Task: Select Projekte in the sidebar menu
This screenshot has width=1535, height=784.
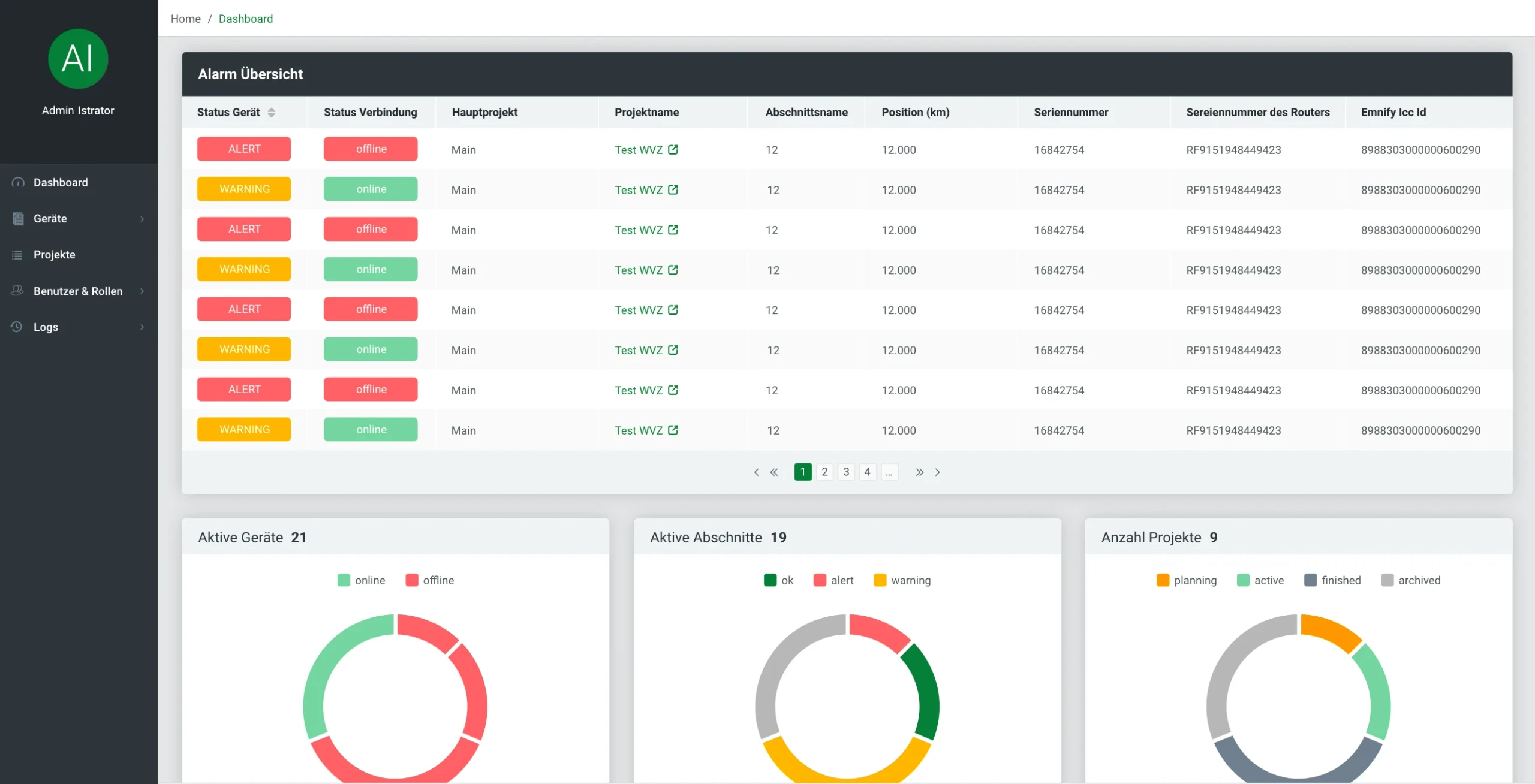Action: click(x=54, y=254)
